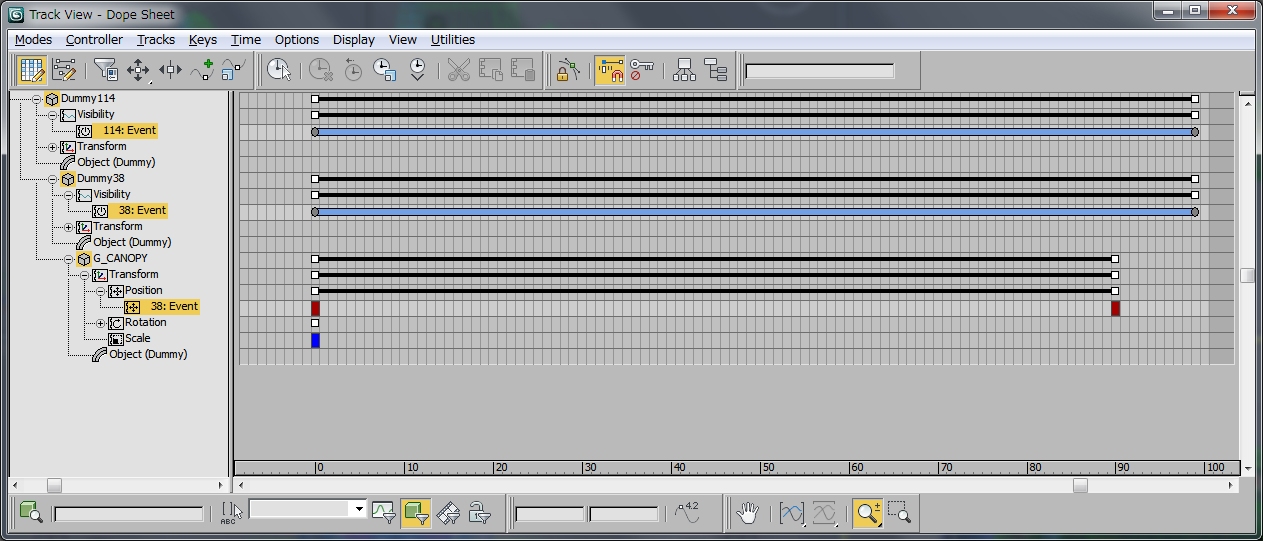
Task: Click the Insert Time icon
Action: coord(417,70)
